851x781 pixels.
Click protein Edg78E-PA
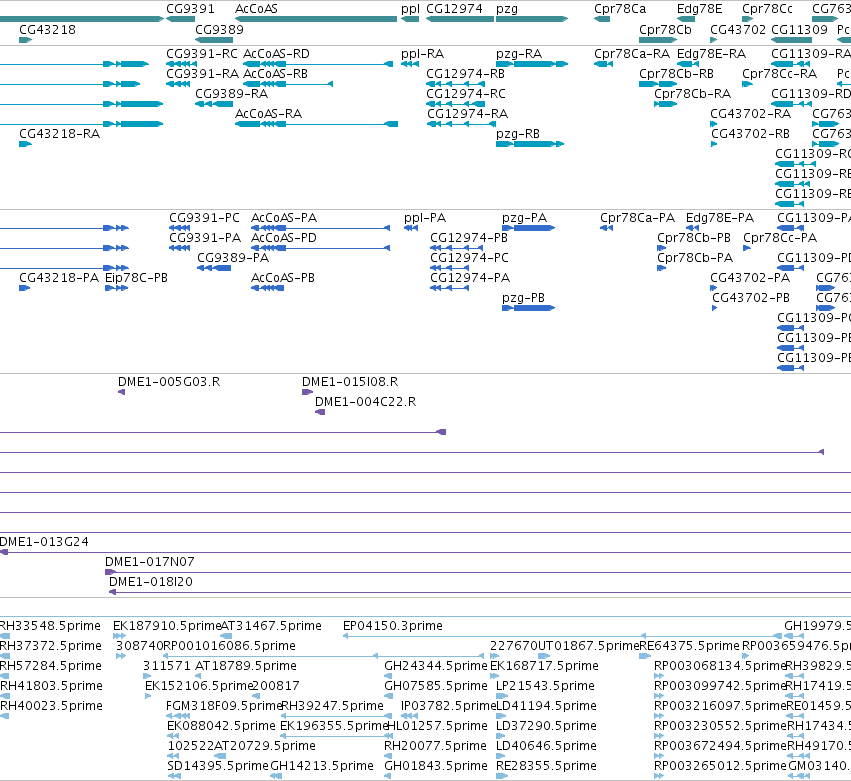click(720, 218)
